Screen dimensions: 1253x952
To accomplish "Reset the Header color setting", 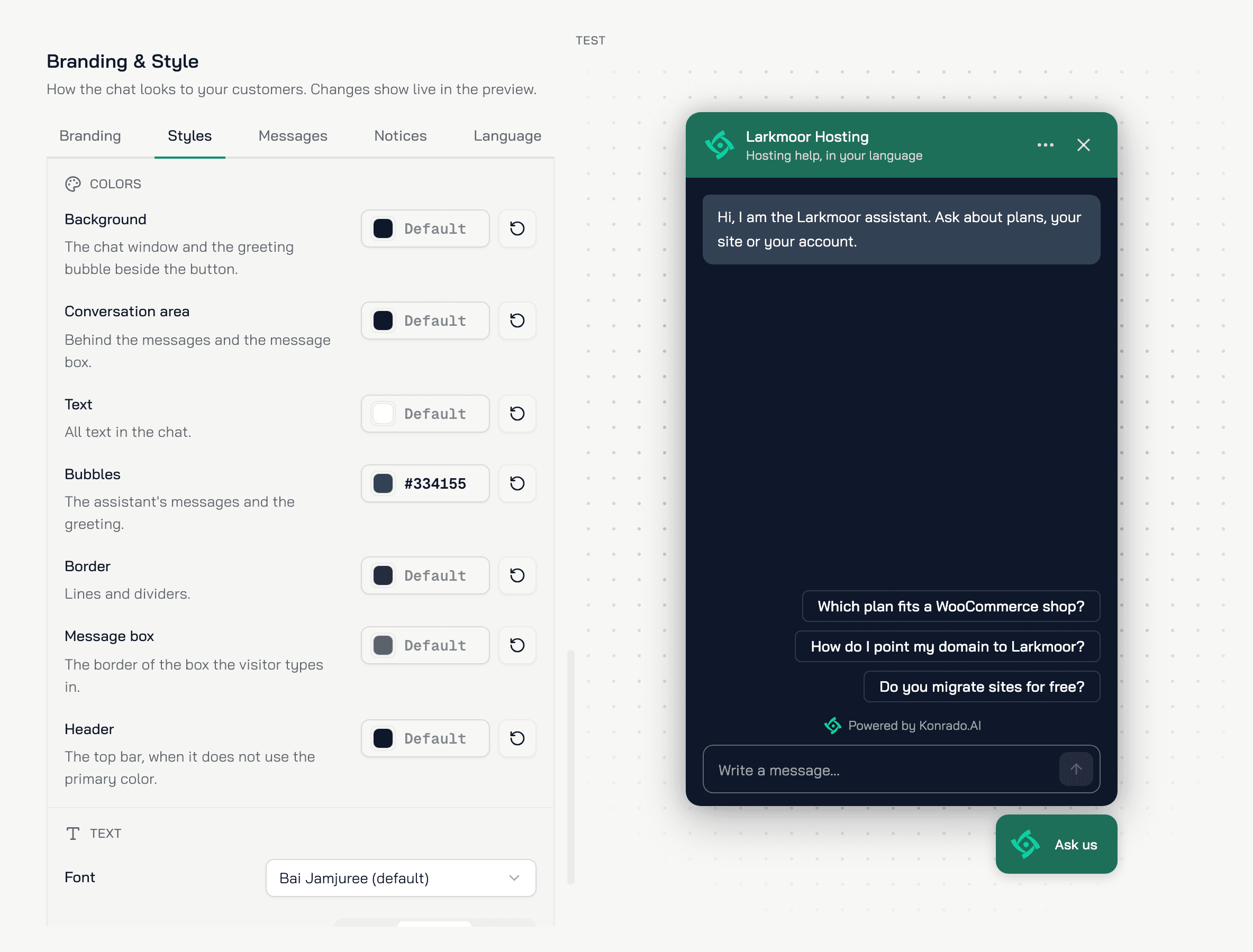I will click(x=517, y=738).
